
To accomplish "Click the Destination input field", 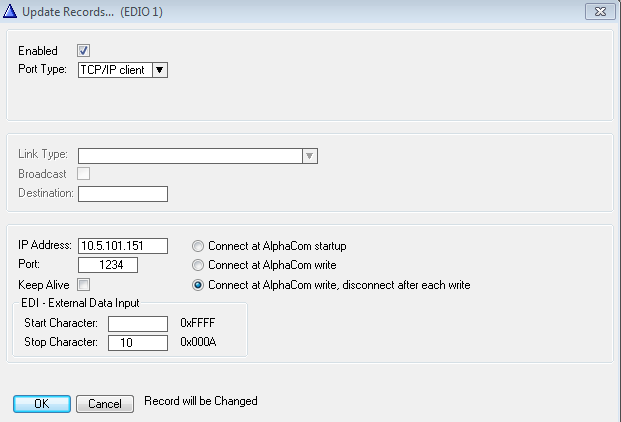I will point(123,194).
